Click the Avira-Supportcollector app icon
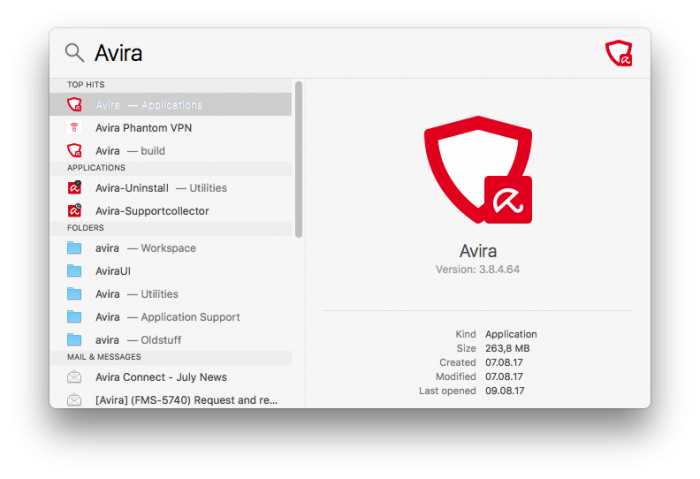Screen dimensions: 700x479 click(x=75, y=211)
